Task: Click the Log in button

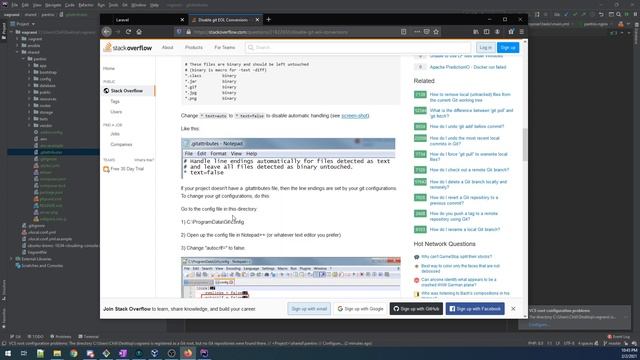Action: click(x=485, y=47)
